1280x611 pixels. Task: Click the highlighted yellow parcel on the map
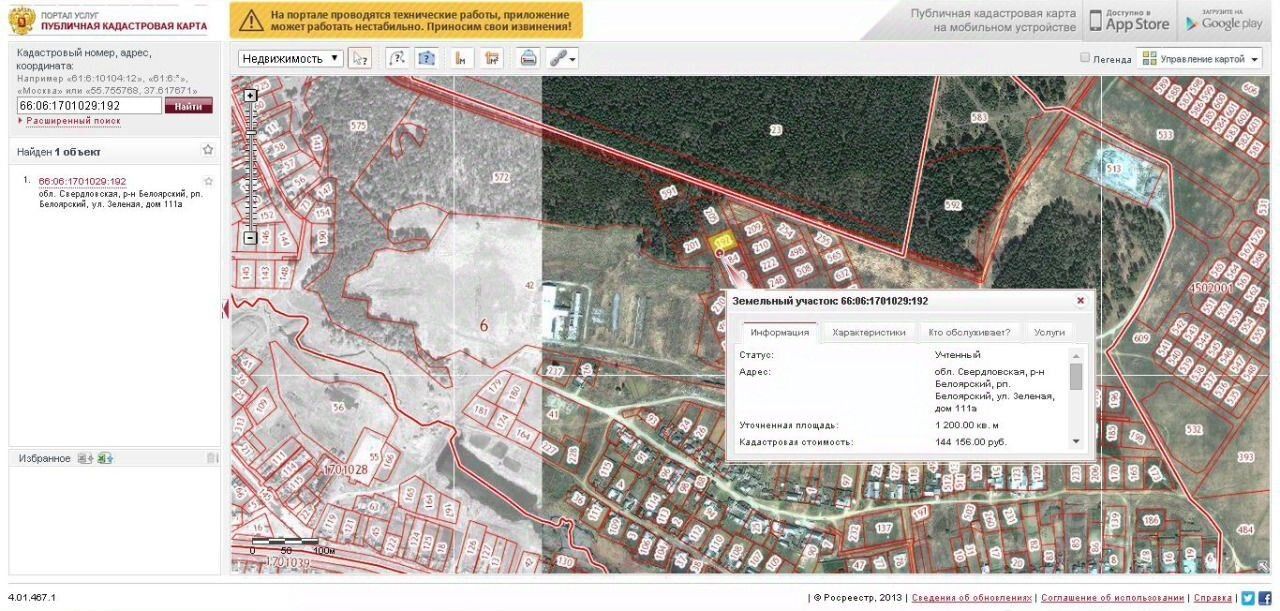[723, 242]
